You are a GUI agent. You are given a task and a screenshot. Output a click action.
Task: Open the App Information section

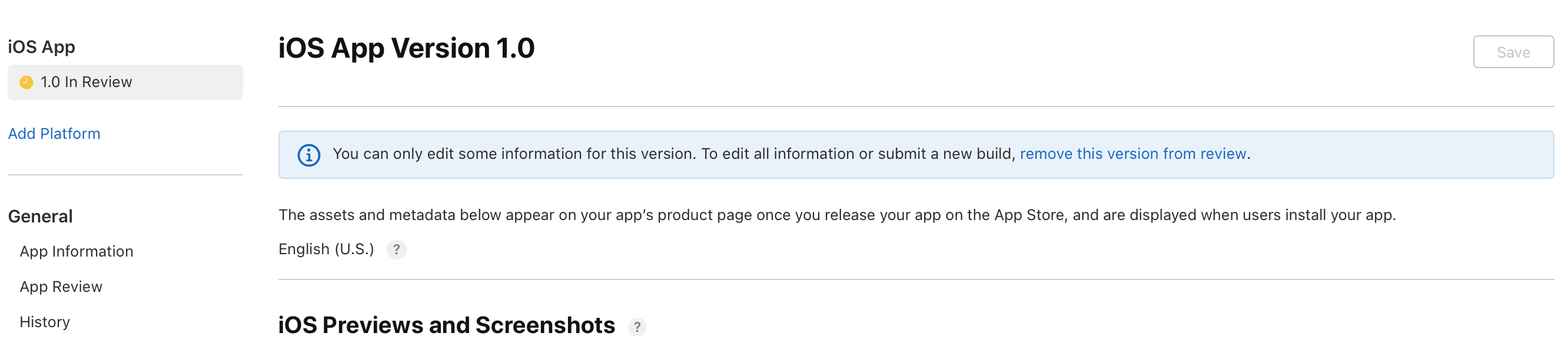pos(76,251)
